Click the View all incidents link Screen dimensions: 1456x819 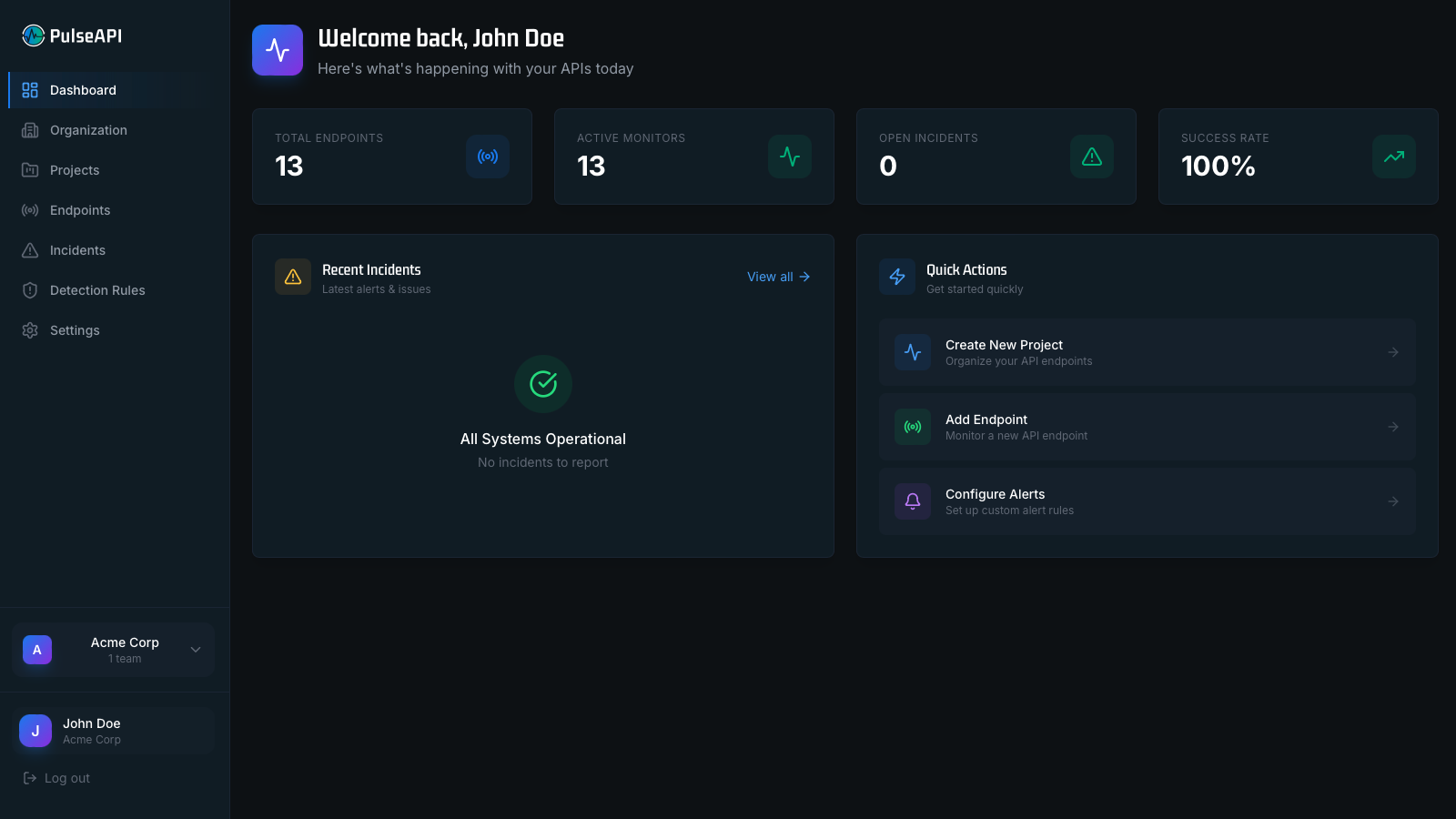pos(777,277)
